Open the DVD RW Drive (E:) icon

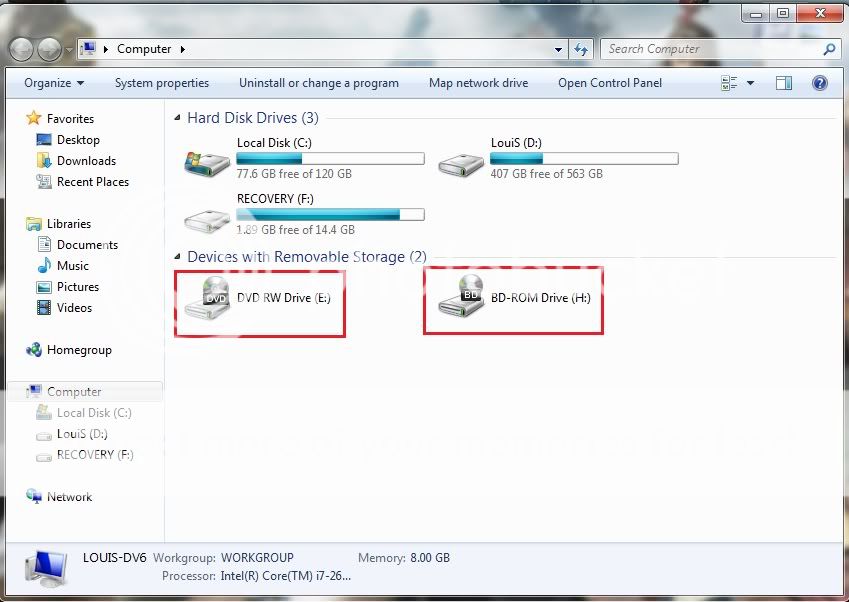208,298
